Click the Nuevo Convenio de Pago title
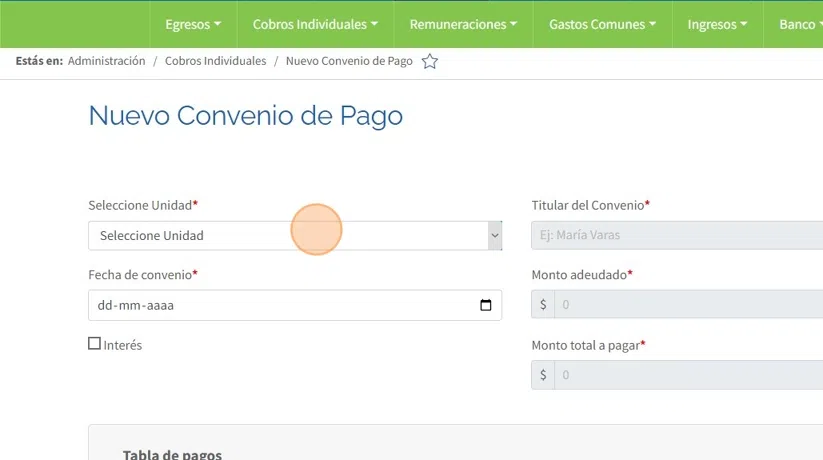This screenshot has width=823, height=460. tap(246, 116)
